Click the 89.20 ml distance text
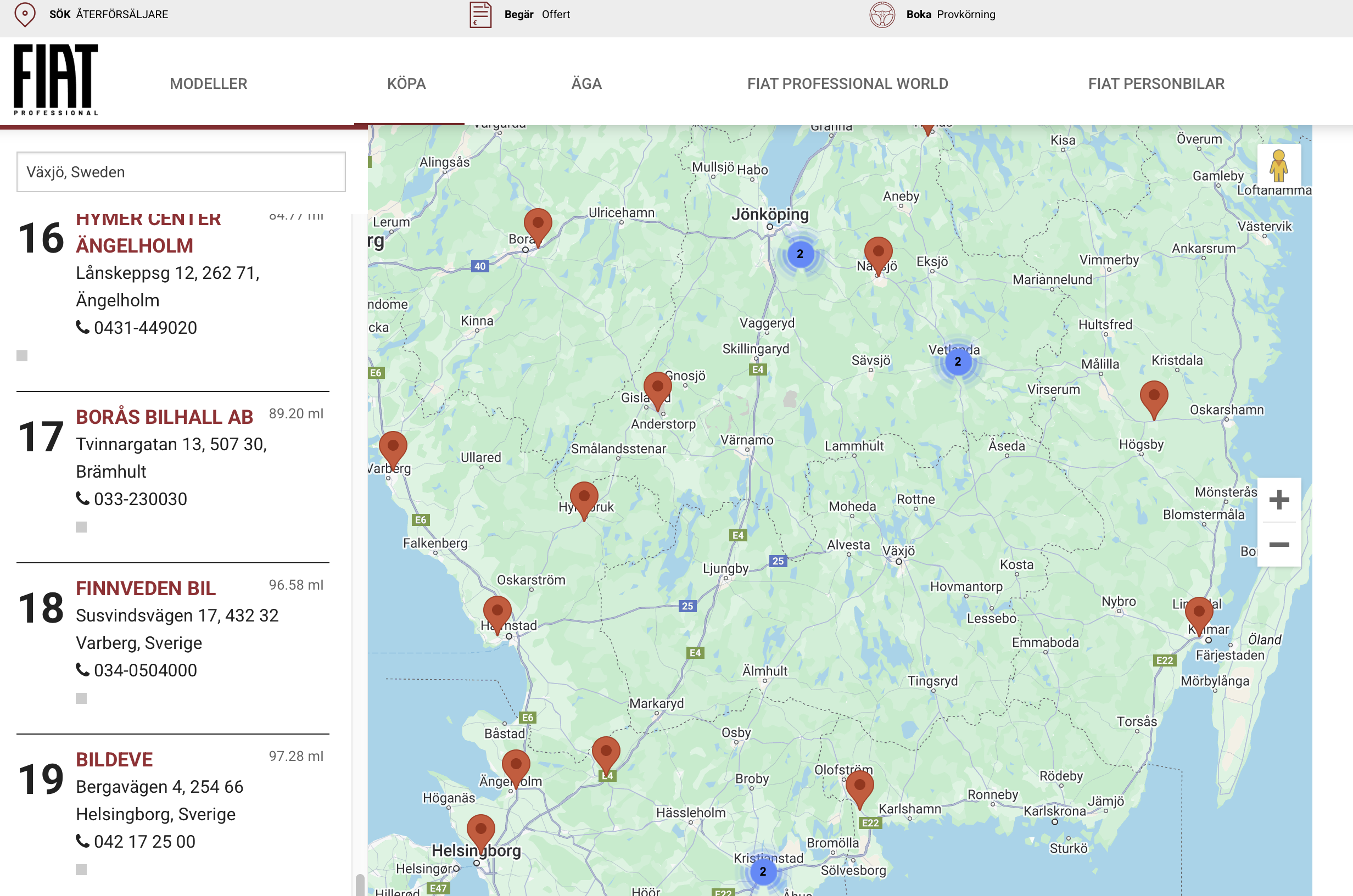Screen dimensions: 1353x896 click(x=296, y=414)
